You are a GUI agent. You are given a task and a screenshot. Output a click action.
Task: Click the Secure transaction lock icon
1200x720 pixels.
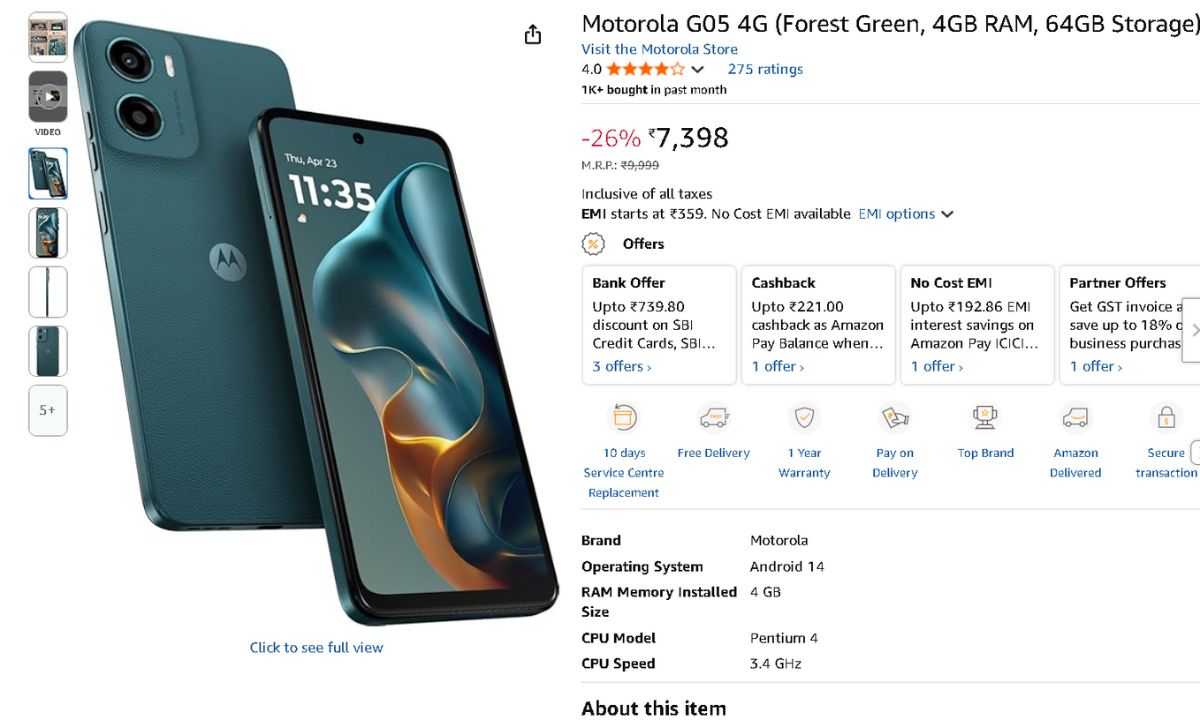coord(1165,417)
